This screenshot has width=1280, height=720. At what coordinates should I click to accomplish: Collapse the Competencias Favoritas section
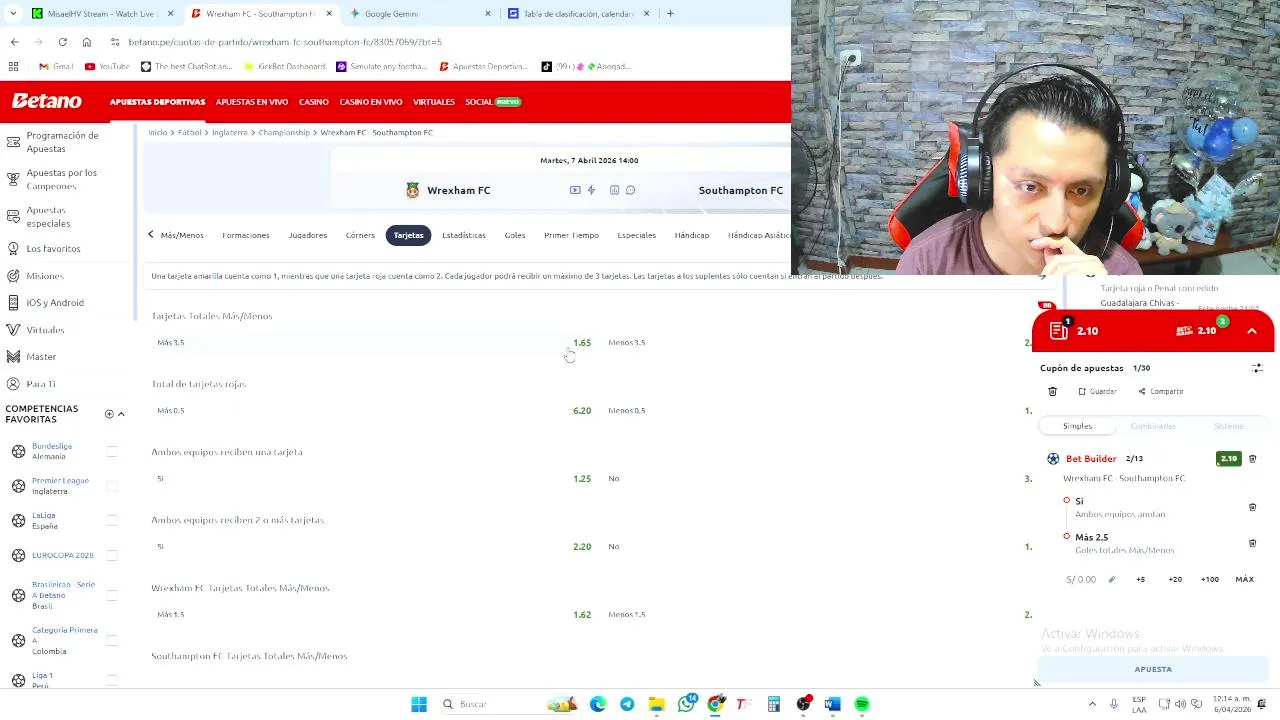(121, 414)
